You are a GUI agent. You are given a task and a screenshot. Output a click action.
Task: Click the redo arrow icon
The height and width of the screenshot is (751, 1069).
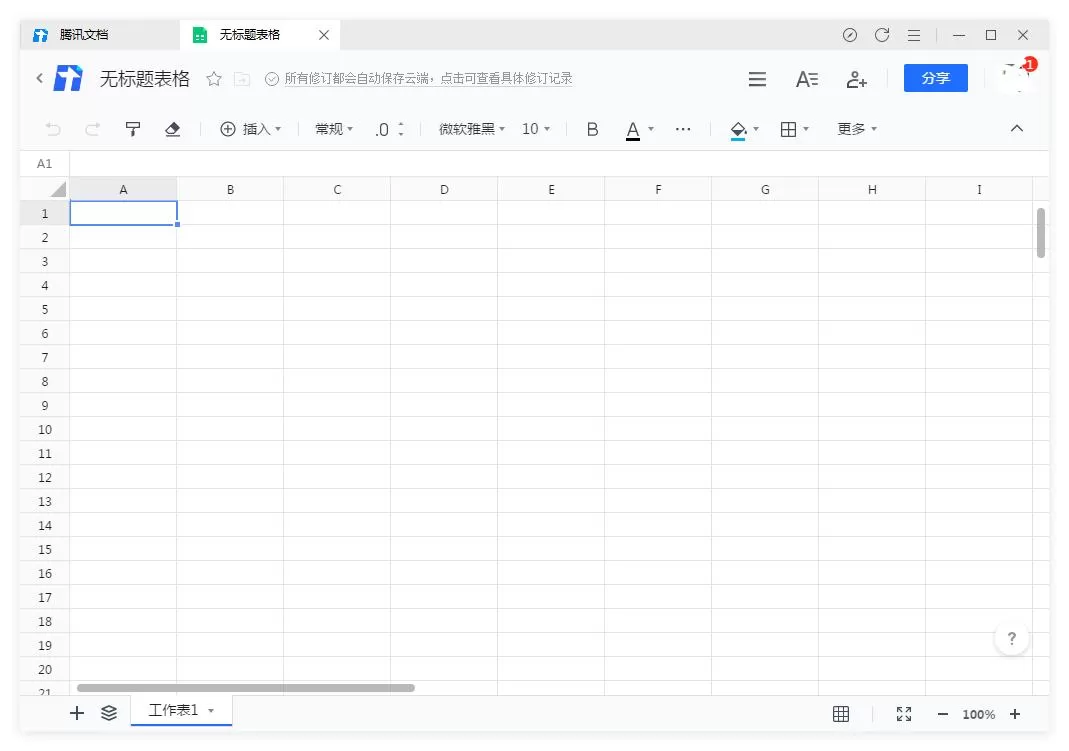(93, 129)
